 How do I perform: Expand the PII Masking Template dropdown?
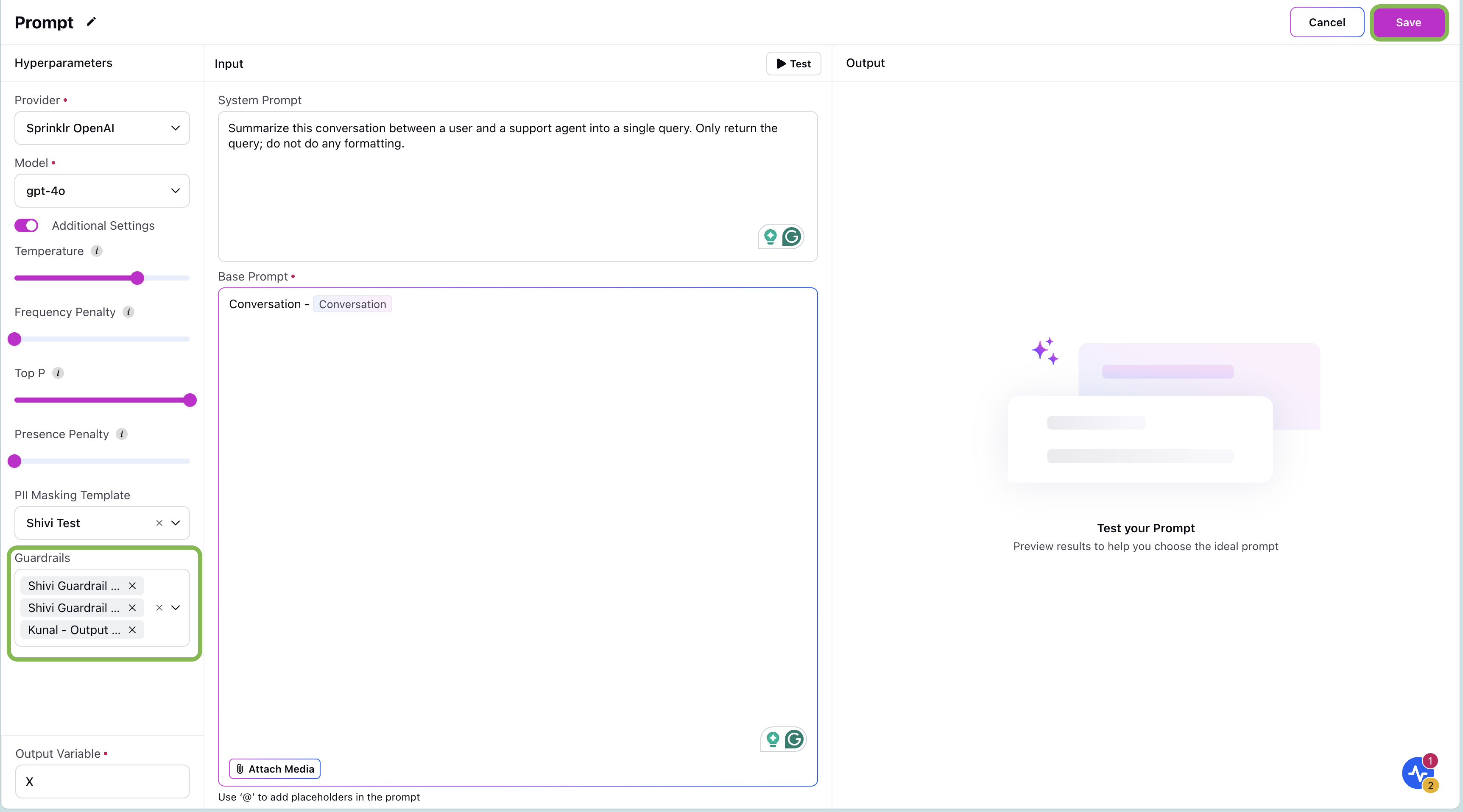click(176, 523)
